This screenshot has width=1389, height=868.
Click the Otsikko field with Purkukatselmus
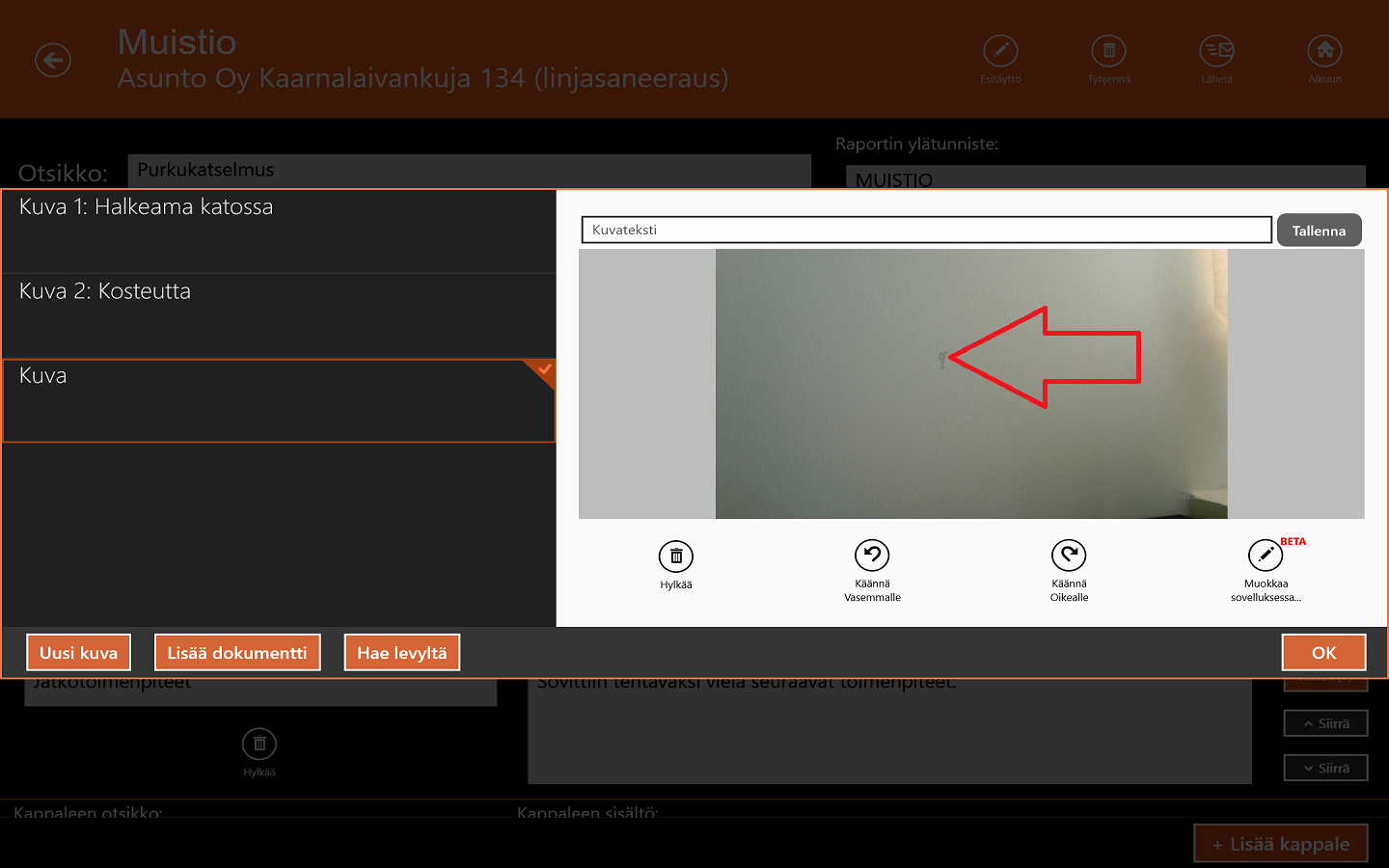469,171
